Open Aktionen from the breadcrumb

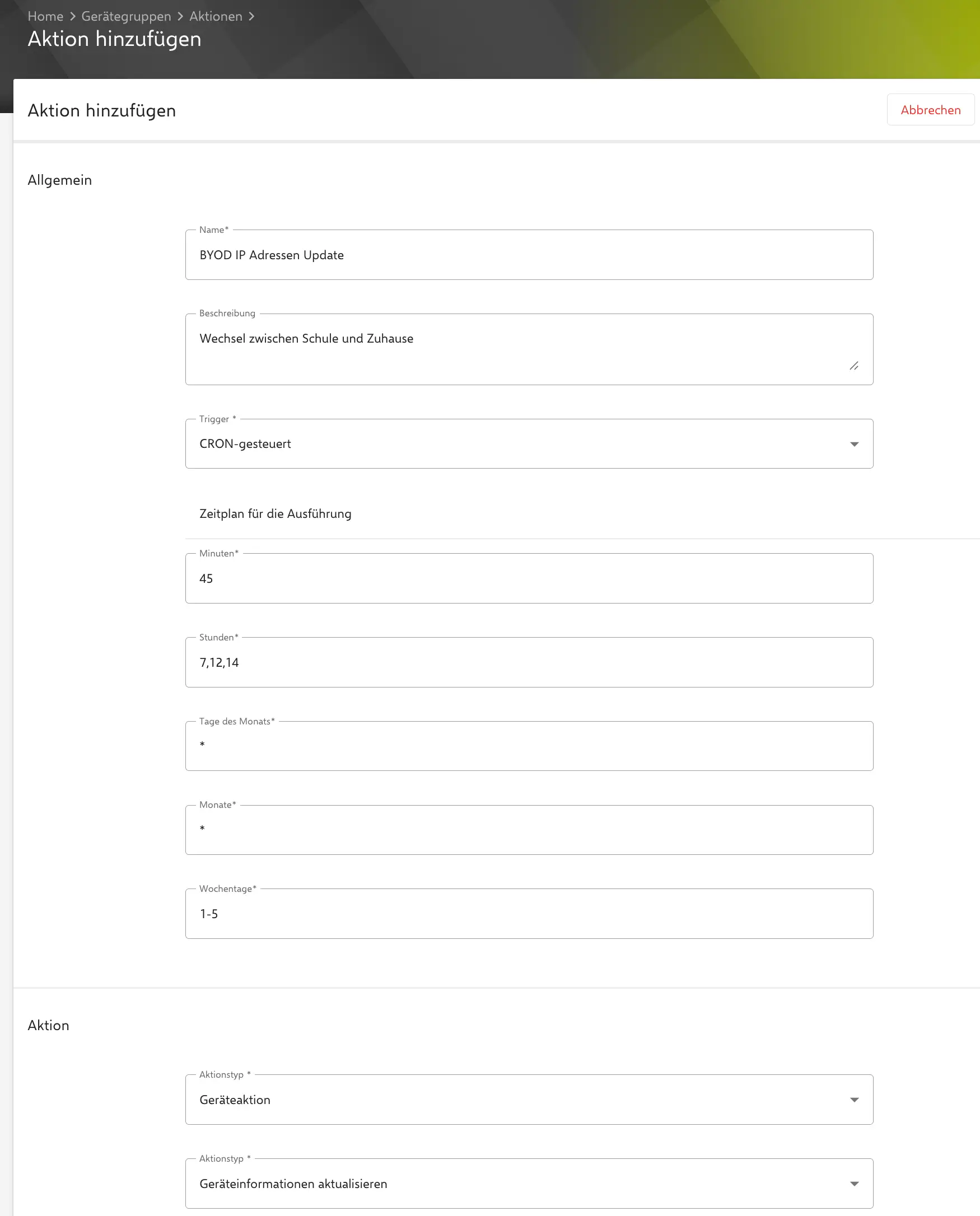216,16
